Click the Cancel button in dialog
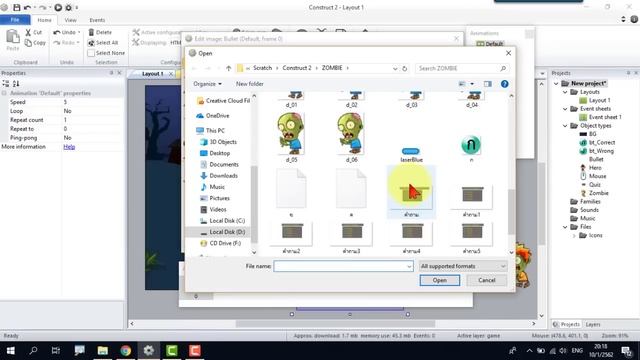The height and width of the screenshot is (360, 640). [487, 280]
